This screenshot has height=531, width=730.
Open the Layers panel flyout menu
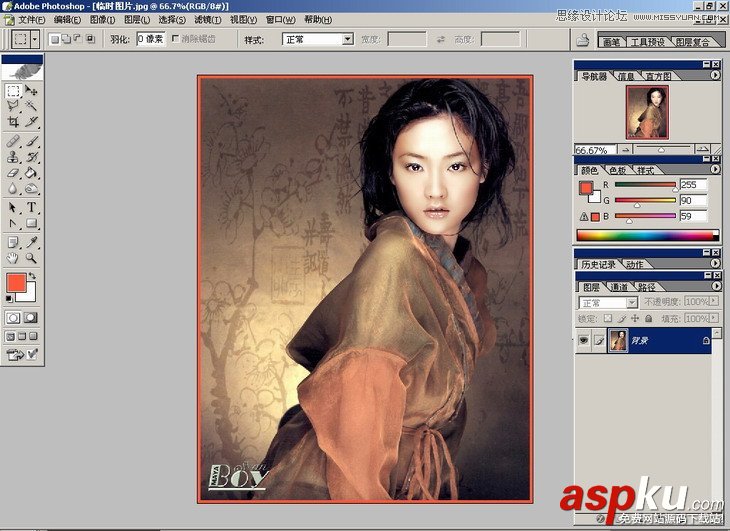click(716, 286)
